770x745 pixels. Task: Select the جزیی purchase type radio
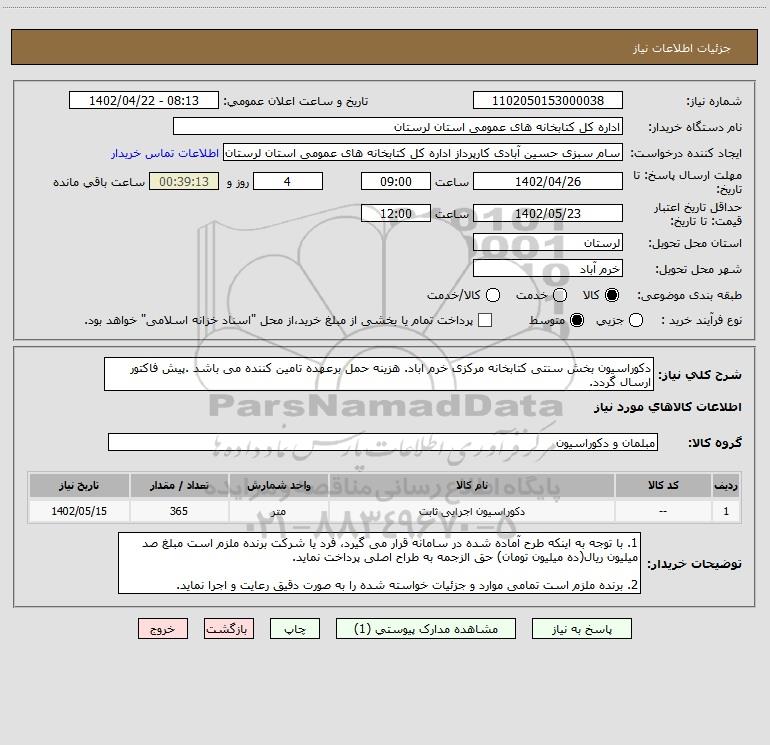[x=635, y=320]
